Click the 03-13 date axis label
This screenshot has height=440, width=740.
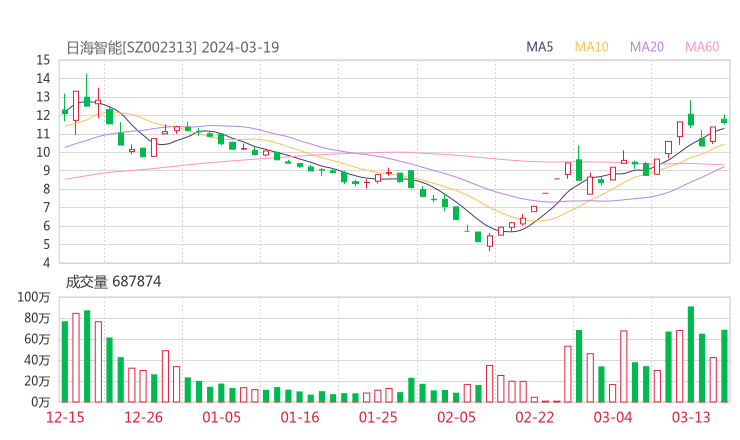(x=691, y=417)
